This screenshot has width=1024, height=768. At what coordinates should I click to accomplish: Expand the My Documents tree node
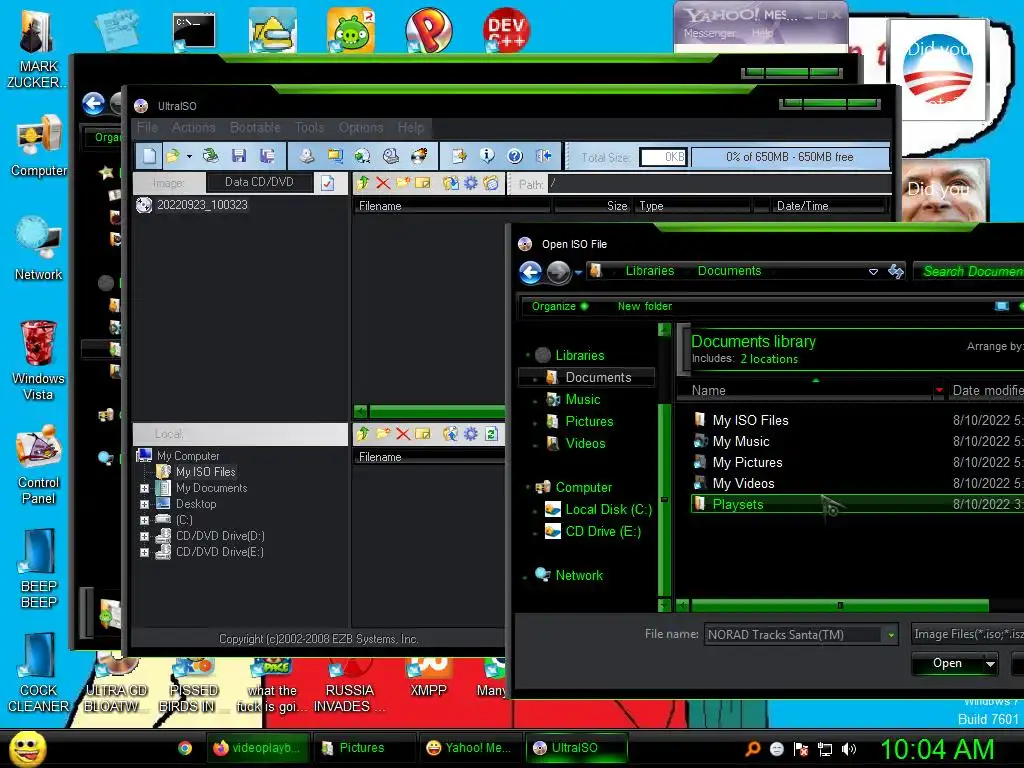coord(144,488)
